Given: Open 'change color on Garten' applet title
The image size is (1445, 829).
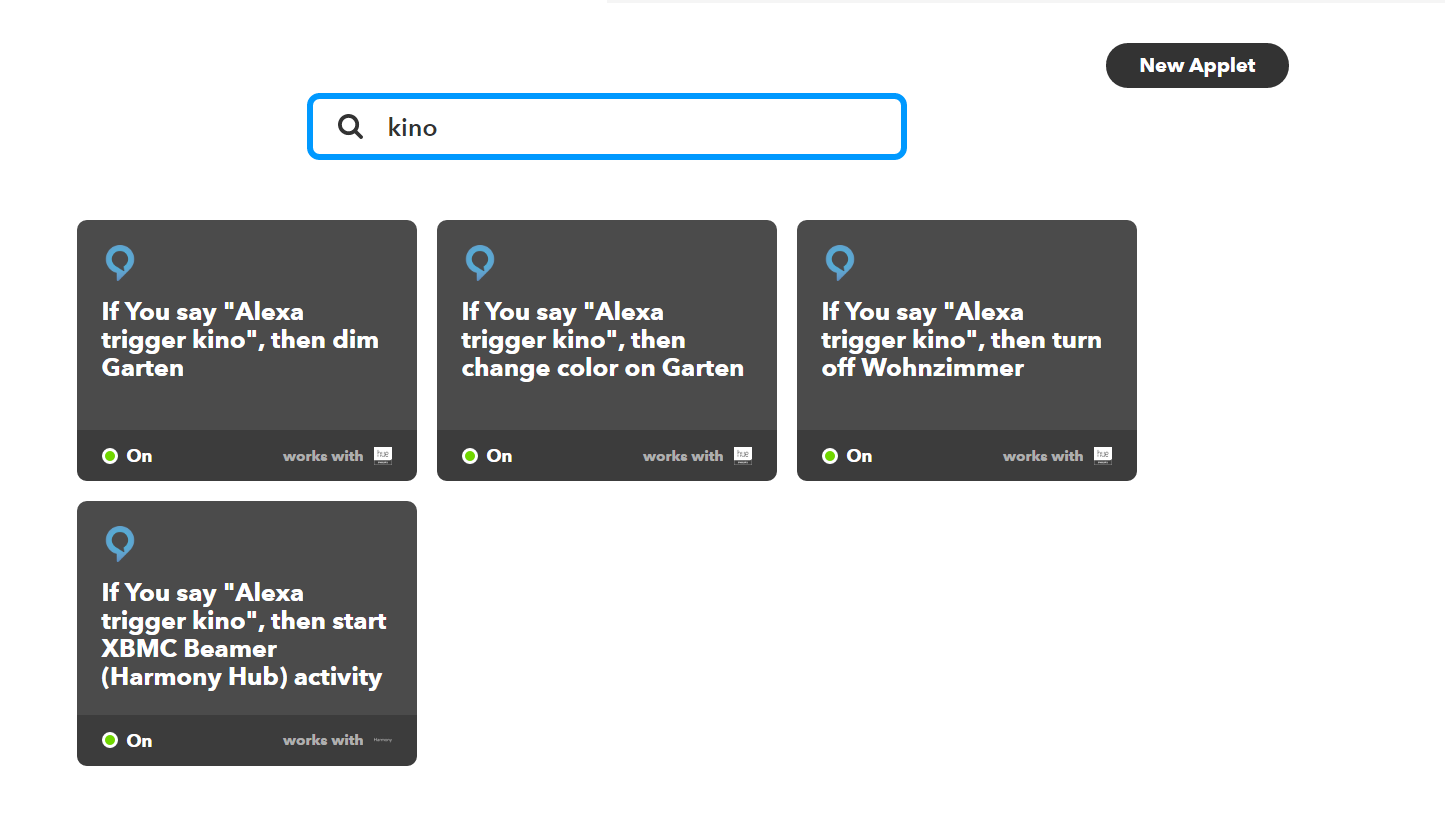Looking at the screenshot, I should click(x=603, y=340).
